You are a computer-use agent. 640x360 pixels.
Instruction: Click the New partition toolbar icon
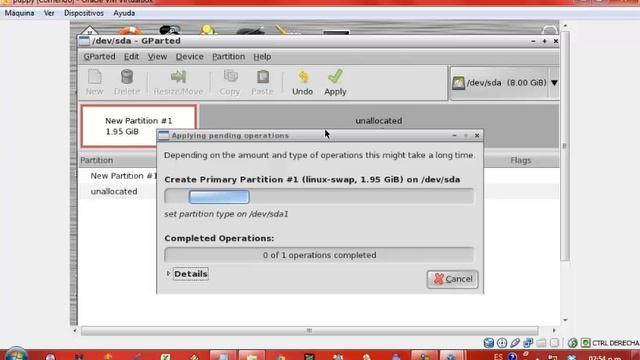[94, 77]
